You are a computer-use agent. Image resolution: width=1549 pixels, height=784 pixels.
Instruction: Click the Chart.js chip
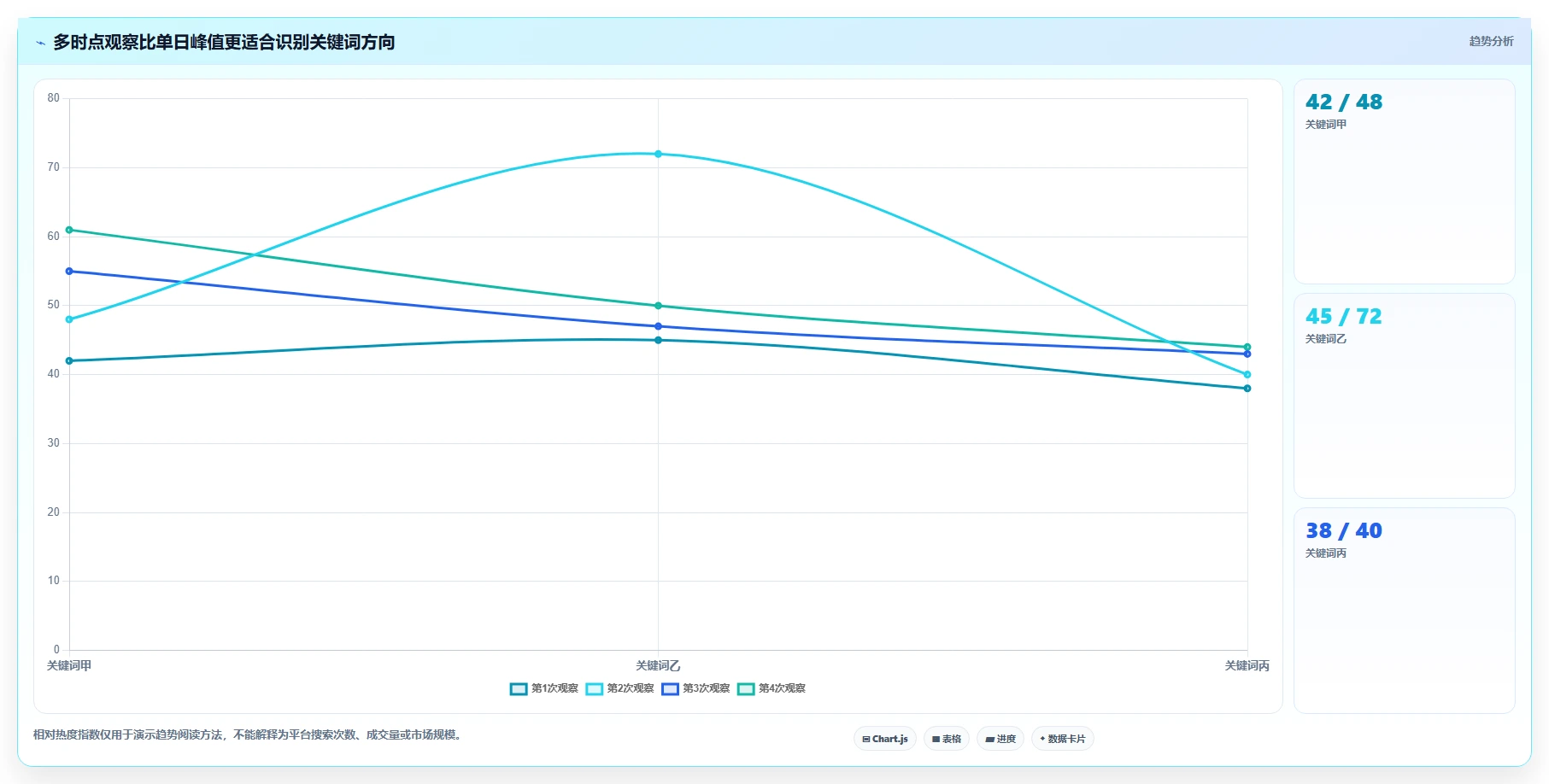pyautogui.click(x=885, y=739)
